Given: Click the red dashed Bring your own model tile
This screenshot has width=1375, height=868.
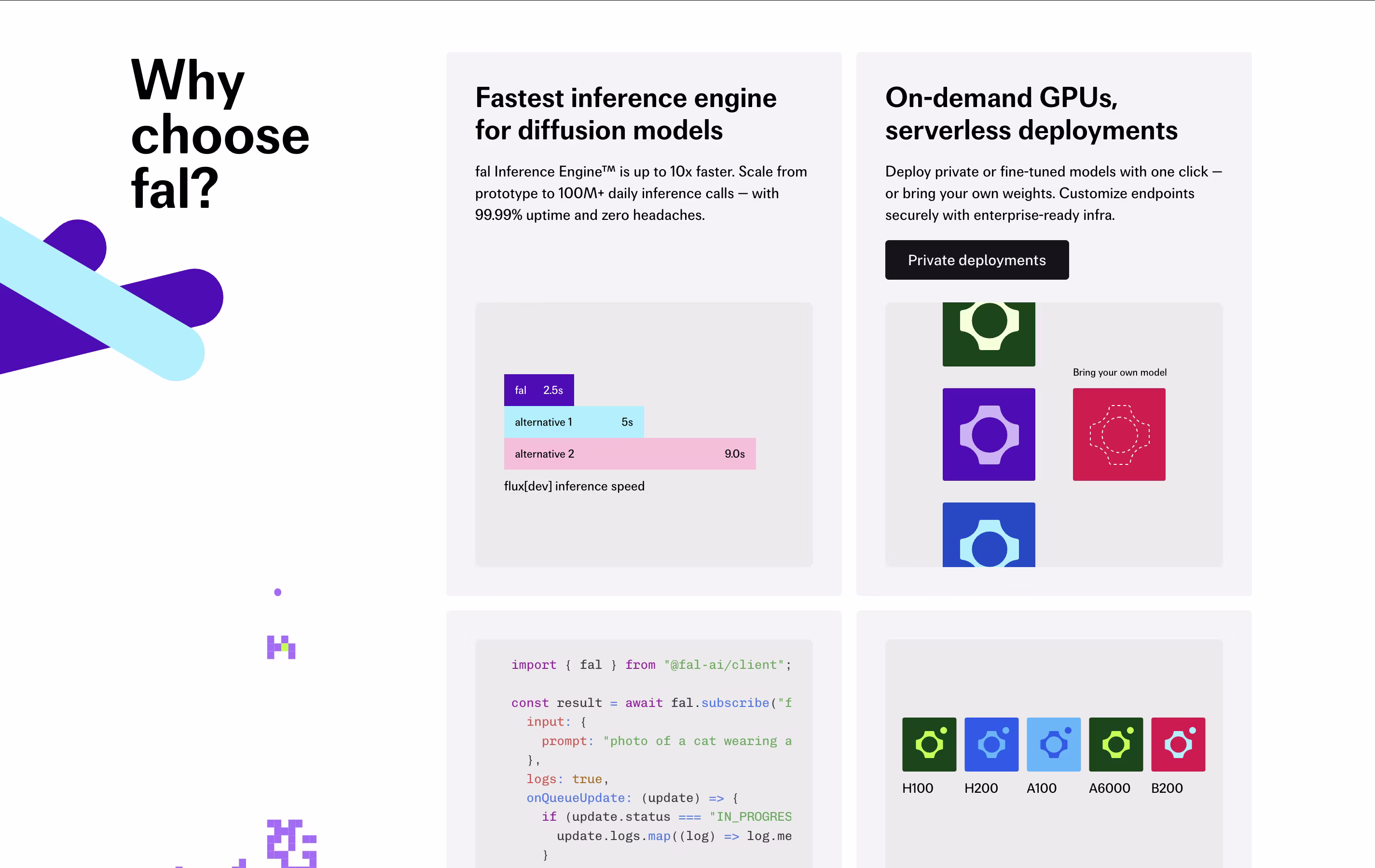Looking at the screenshot, I should (x=1119, y=434).
